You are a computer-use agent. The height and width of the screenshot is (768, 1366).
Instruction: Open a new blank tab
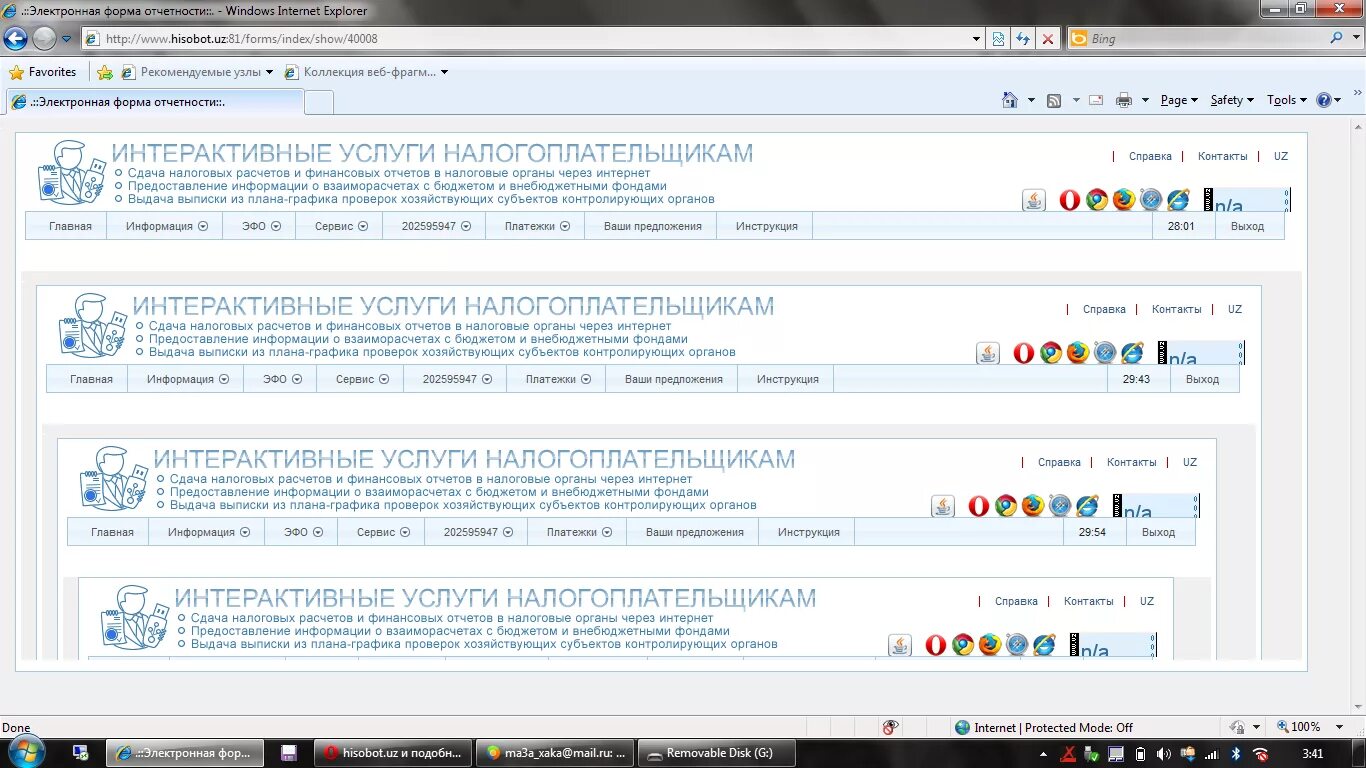tap(319, 102)
